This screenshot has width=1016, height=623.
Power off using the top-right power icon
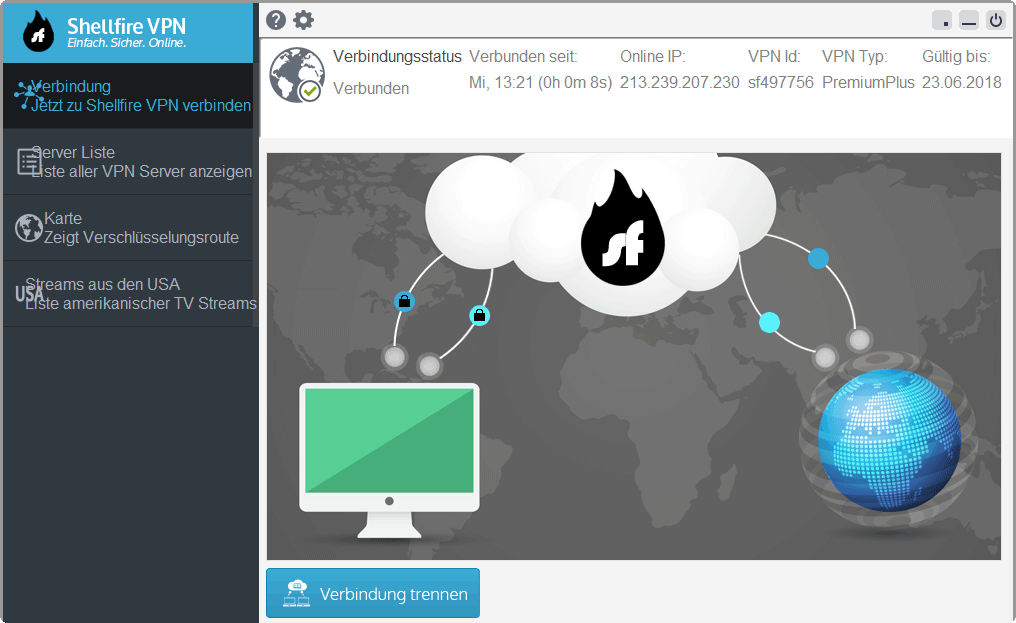pyautogui.click(x=995, y=21)
